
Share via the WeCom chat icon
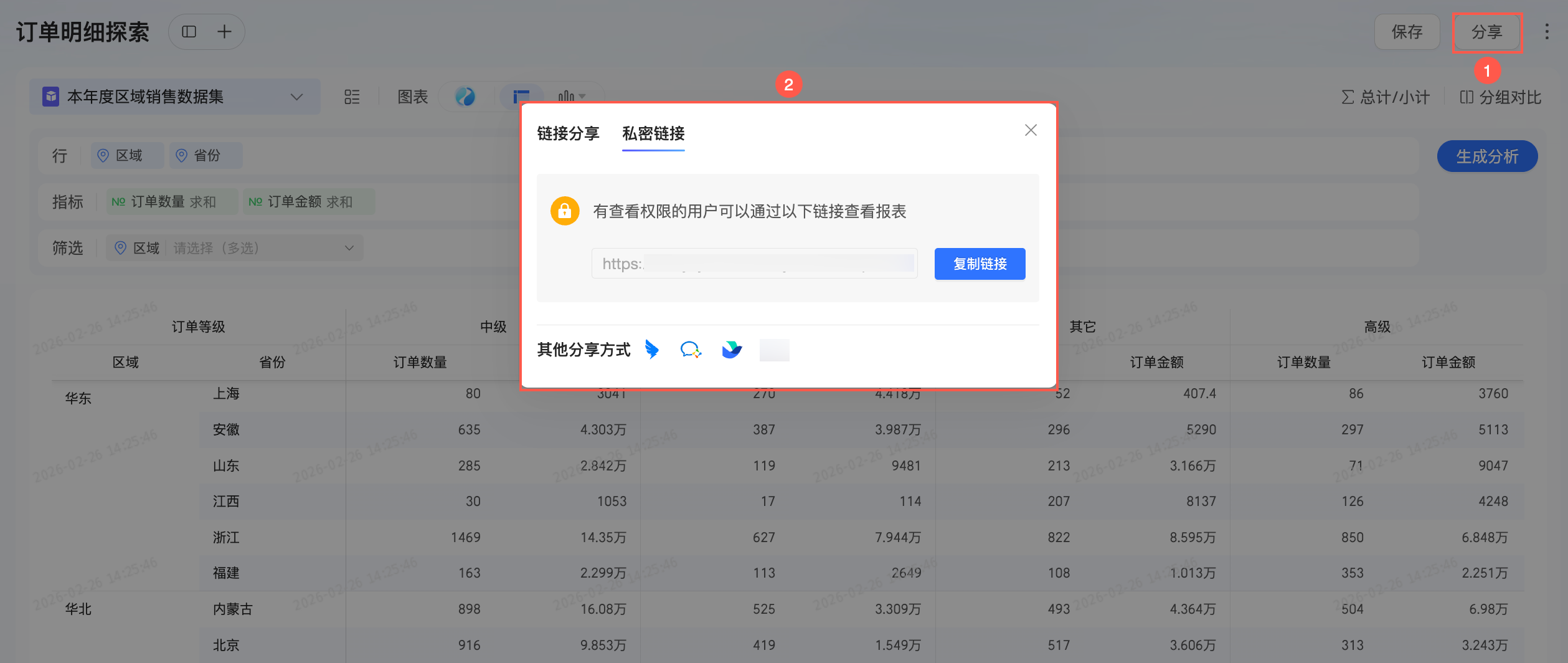pyautogui.click(x=691, y=350)
